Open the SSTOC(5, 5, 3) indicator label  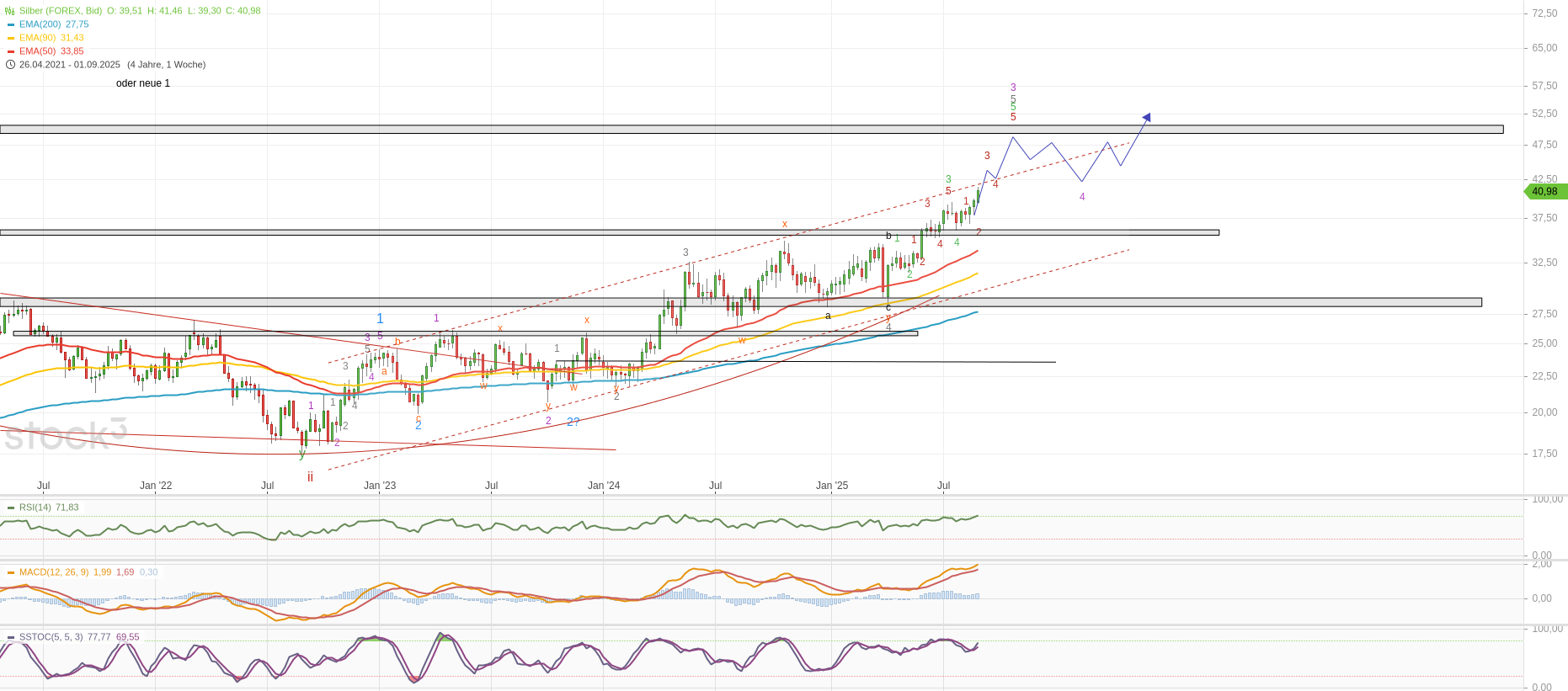(x=51, y=637)
